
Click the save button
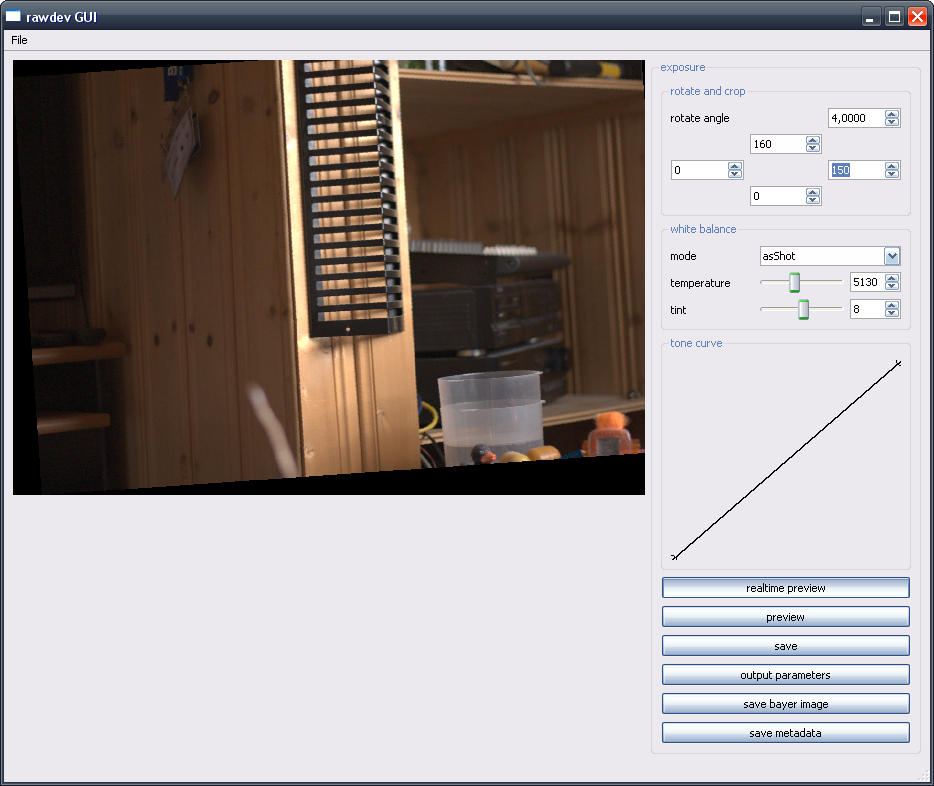click(785, 646)
